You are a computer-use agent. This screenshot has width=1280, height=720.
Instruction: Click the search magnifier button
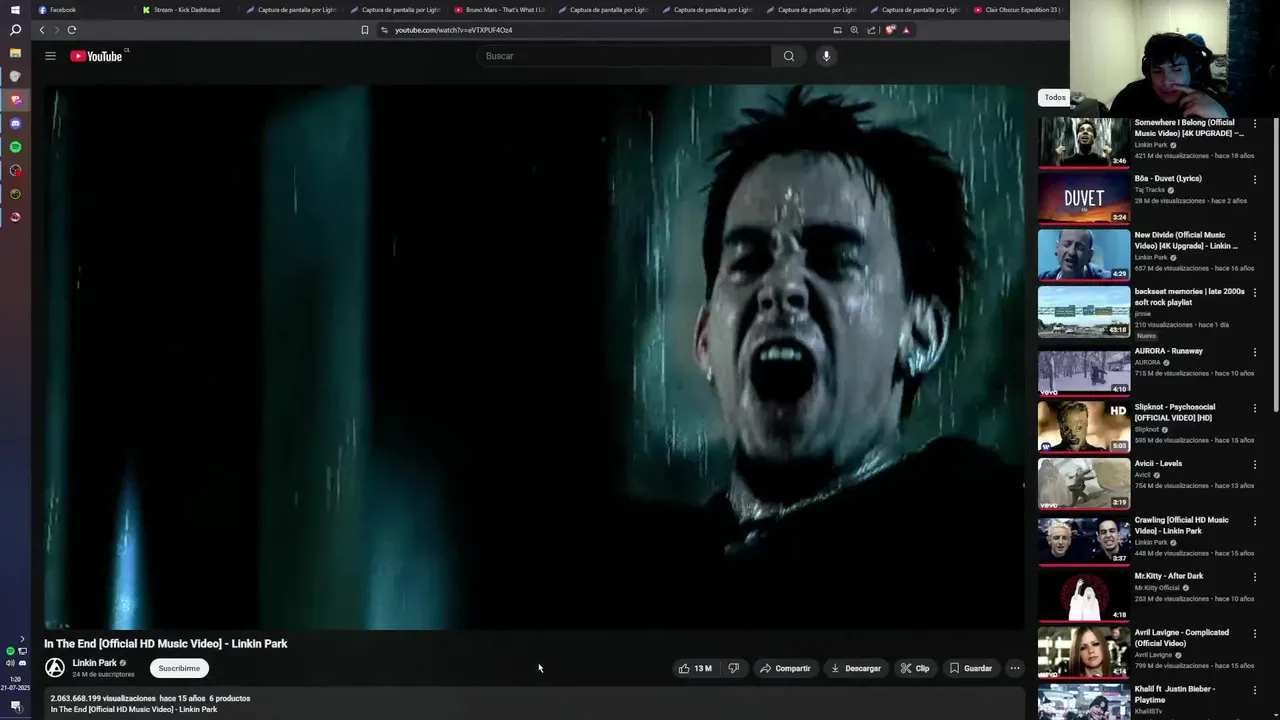789,56
